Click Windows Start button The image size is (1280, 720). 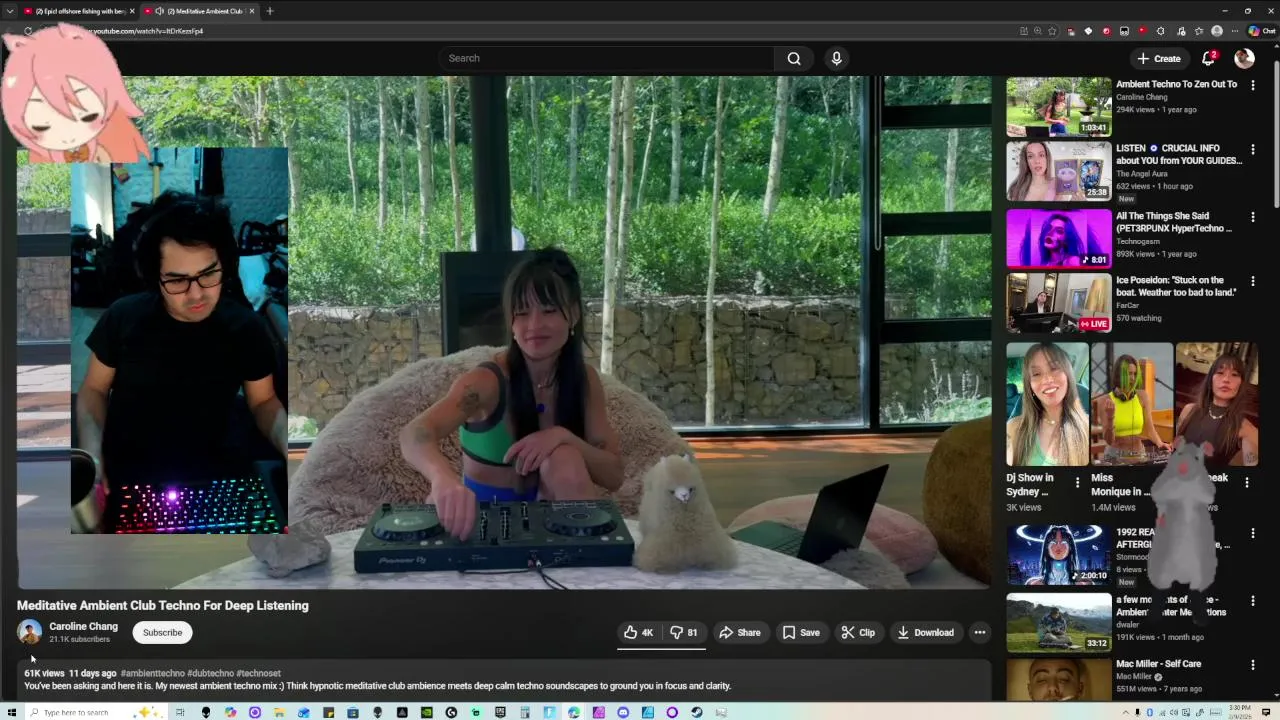point(11,712)
